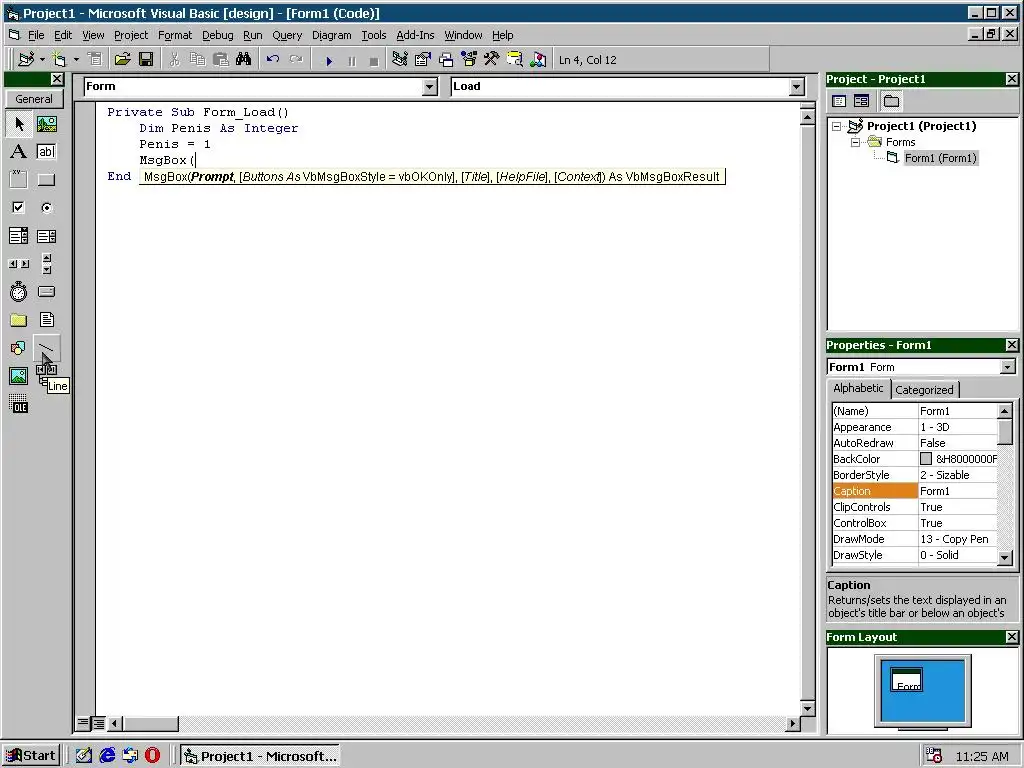Viewport: 1024px width, 768px height.
Task: Click the Toolbox hammer-and-wrench toolbar icon
Action: pos(491,59)
